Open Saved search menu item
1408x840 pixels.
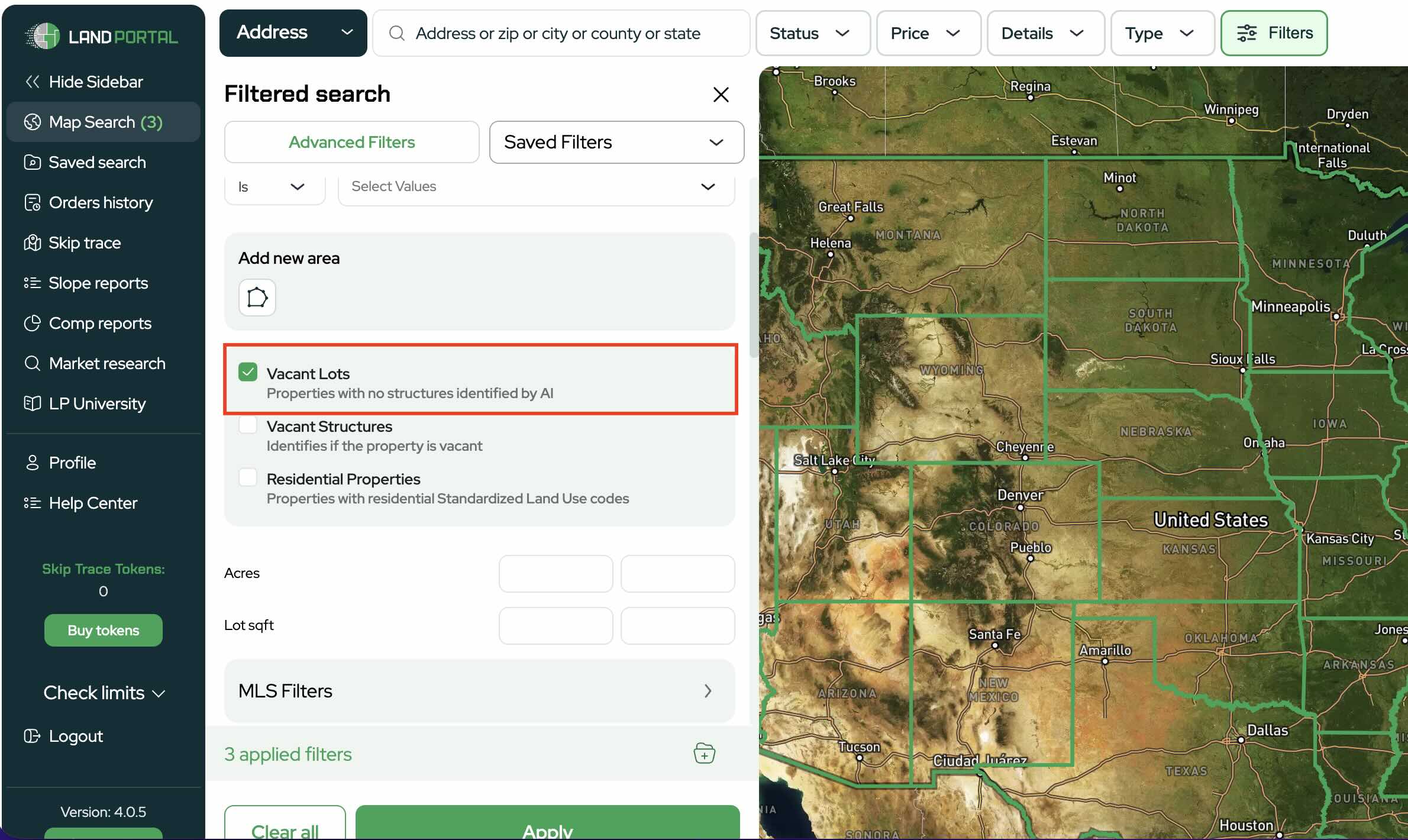click(97, 162)
